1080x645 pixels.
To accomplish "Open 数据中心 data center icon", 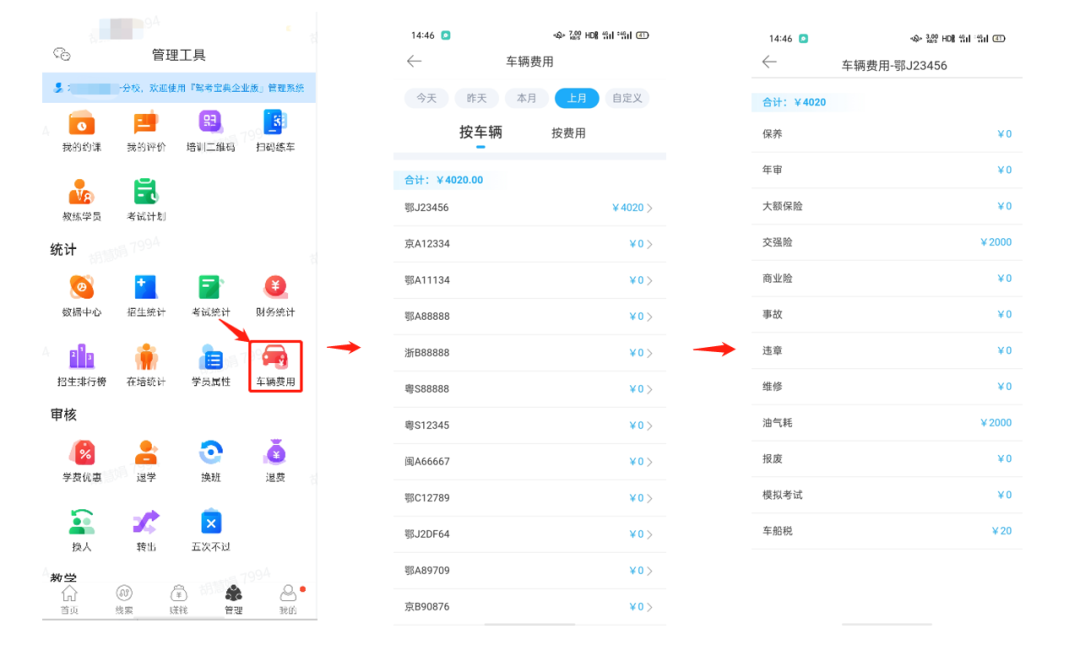I will (x=81, y=288).
